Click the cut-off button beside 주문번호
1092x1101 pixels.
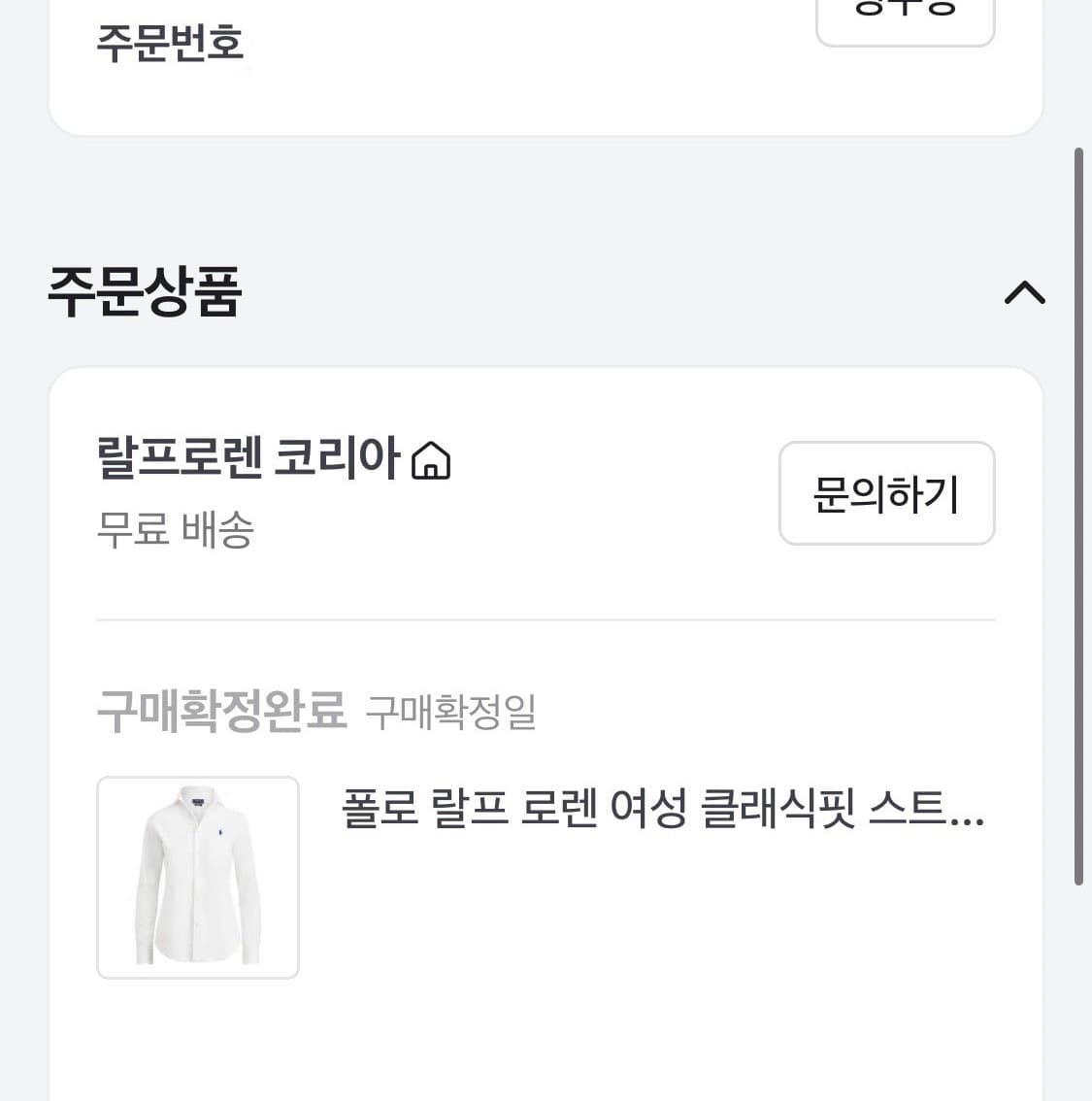point(905,17)
